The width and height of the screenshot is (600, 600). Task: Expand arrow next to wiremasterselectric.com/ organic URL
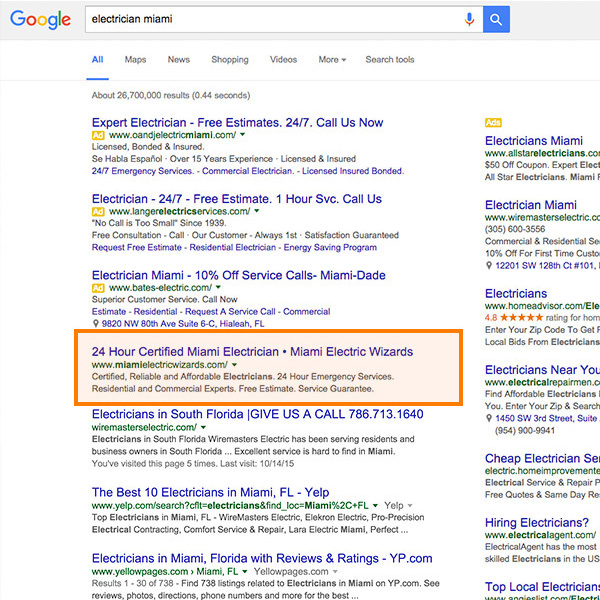(x=203, y=427)
